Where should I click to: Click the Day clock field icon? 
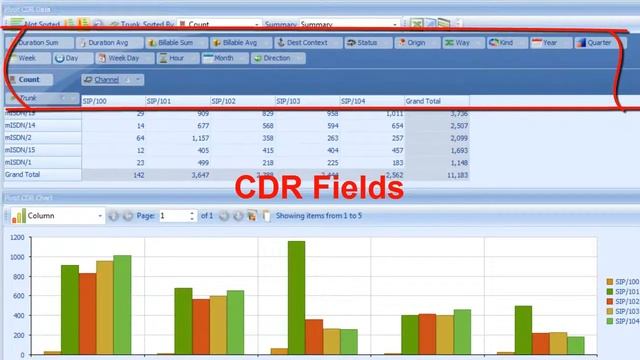[59, 58]
